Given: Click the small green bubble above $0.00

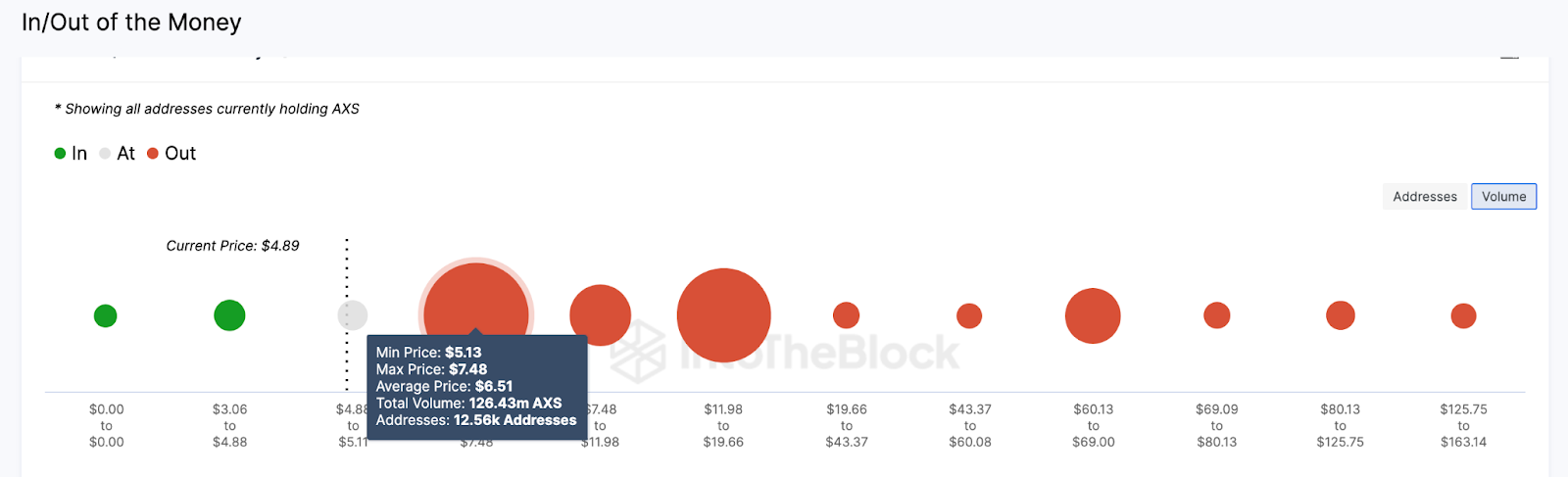Looking at the screenshot, I should click(106, 316).
